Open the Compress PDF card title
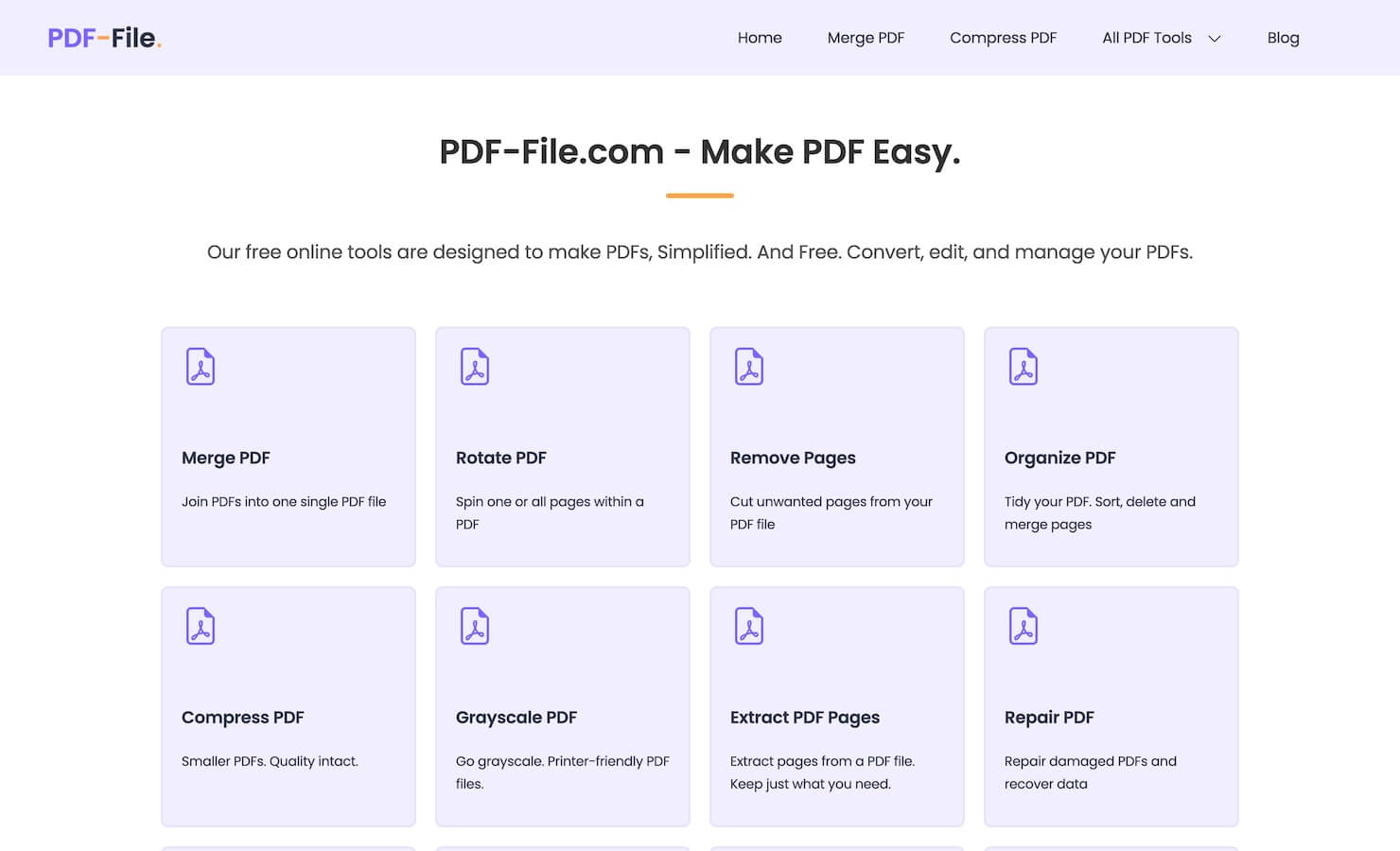The height and width of the screenshot is (851, 1400). 243,718
